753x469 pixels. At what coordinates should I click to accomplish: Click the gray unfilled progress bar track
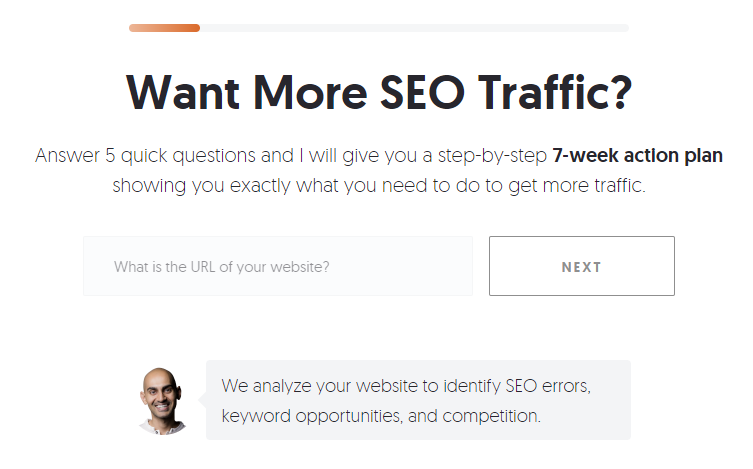tap(414, 28)
